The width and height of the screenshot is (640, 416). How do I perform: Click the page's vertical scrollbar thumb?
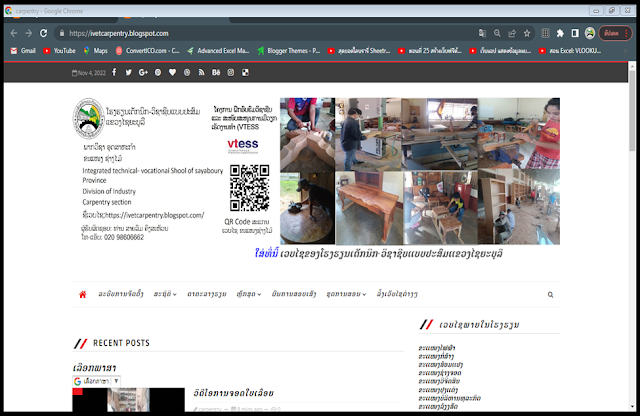tap(632, 110)
